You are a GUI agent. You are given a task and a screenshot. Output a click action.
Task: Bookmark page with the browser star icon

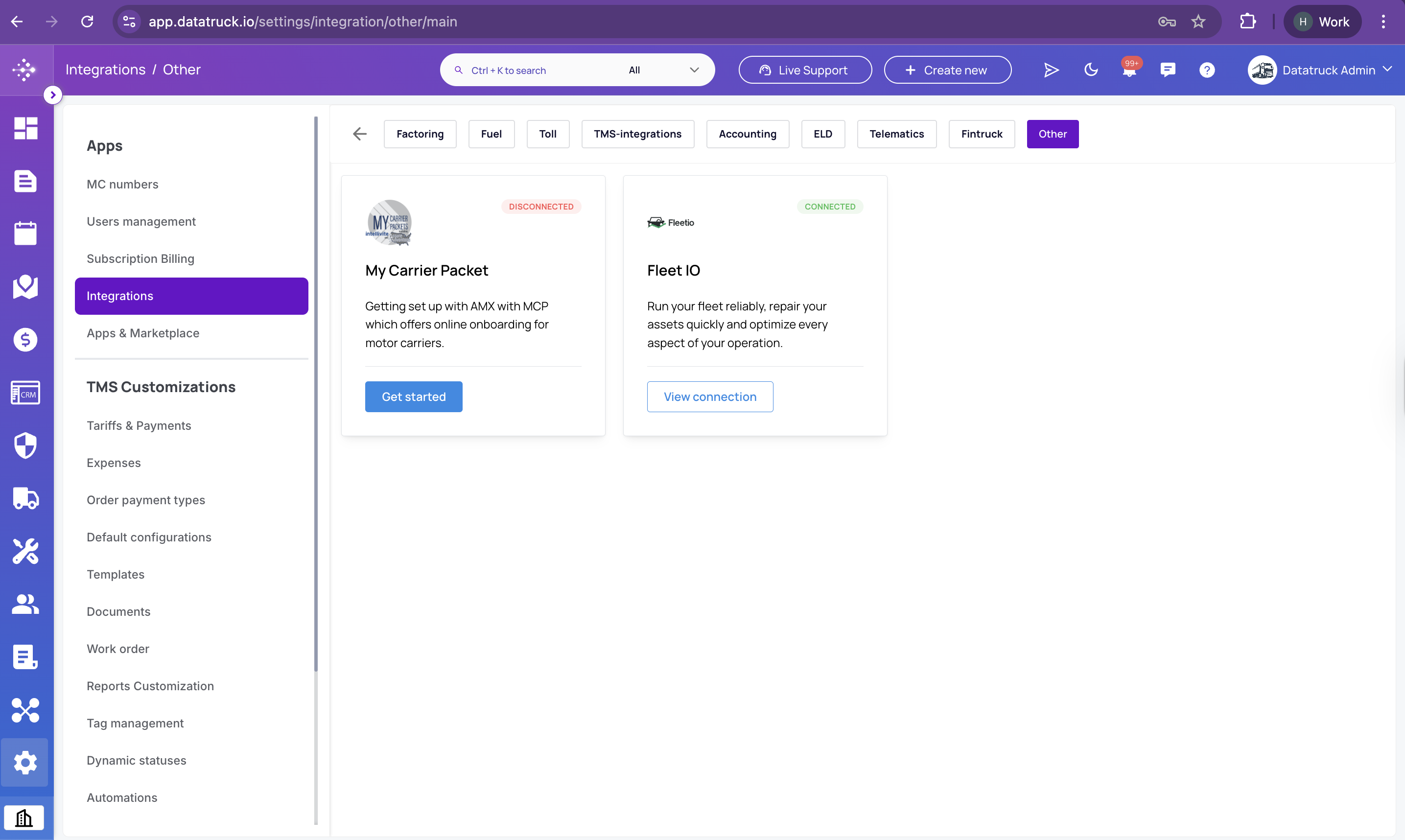tap(1198, 22)
